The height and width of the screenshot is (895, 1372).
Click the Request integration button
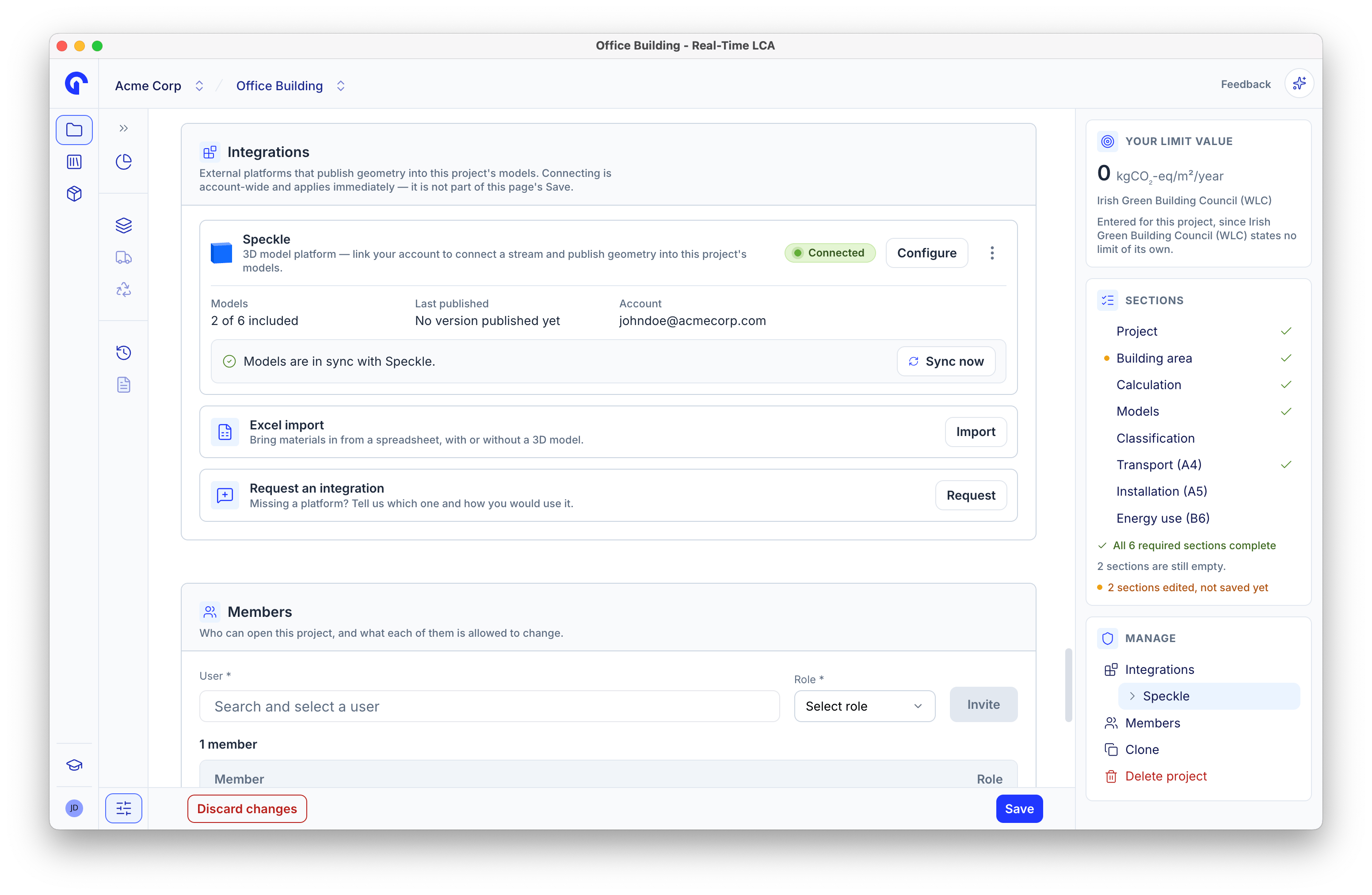tap(971, 495)
